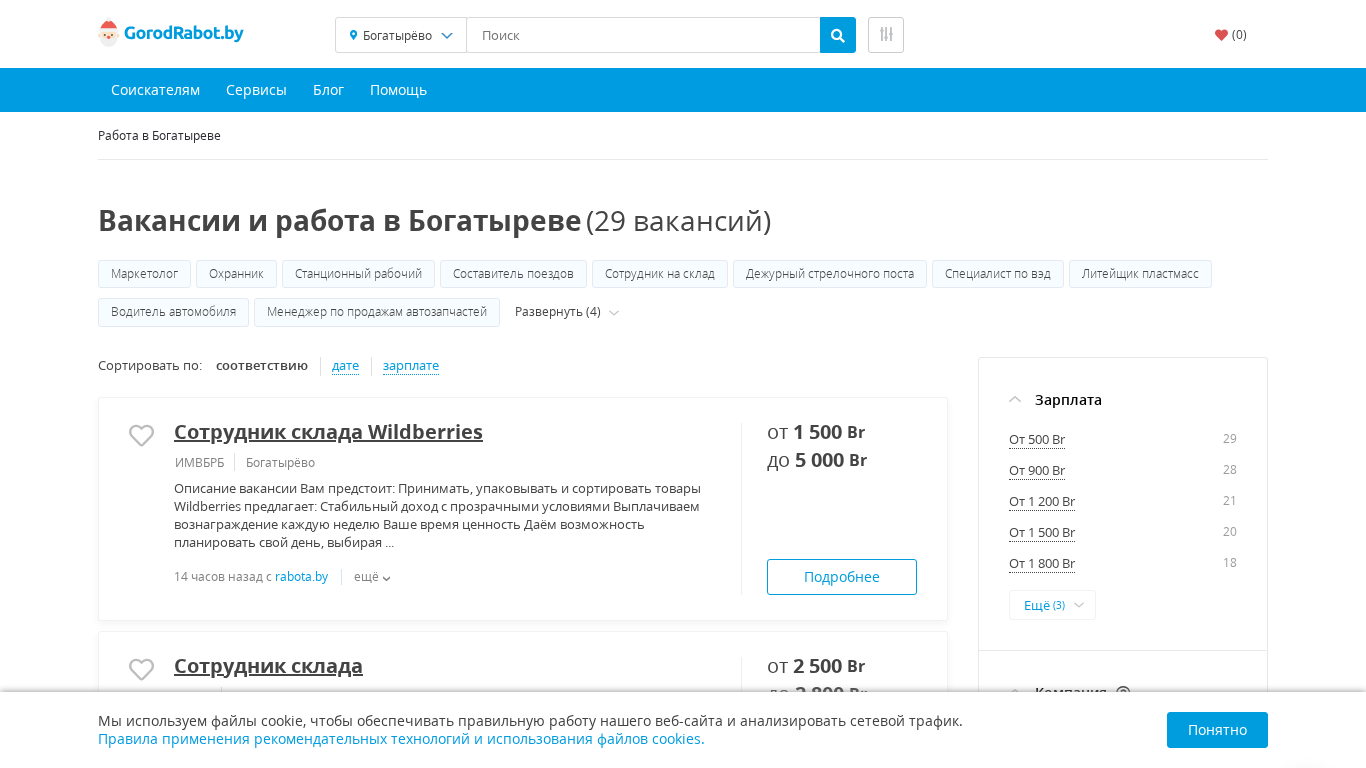This screenshot has height=768, width=1366.
Task: Open favorites heart counter in header
Action: coord(1231,35)
